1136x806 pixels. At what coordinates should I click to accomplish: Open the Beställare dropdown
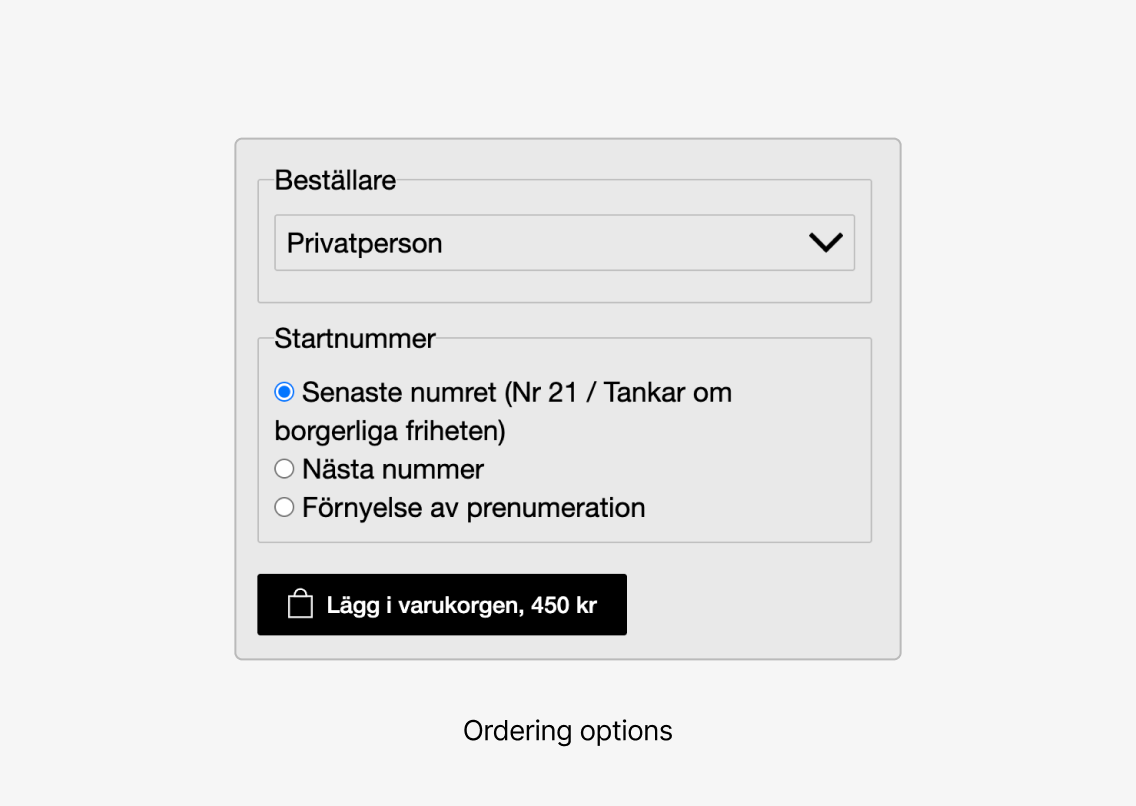[x=564, y=243]
